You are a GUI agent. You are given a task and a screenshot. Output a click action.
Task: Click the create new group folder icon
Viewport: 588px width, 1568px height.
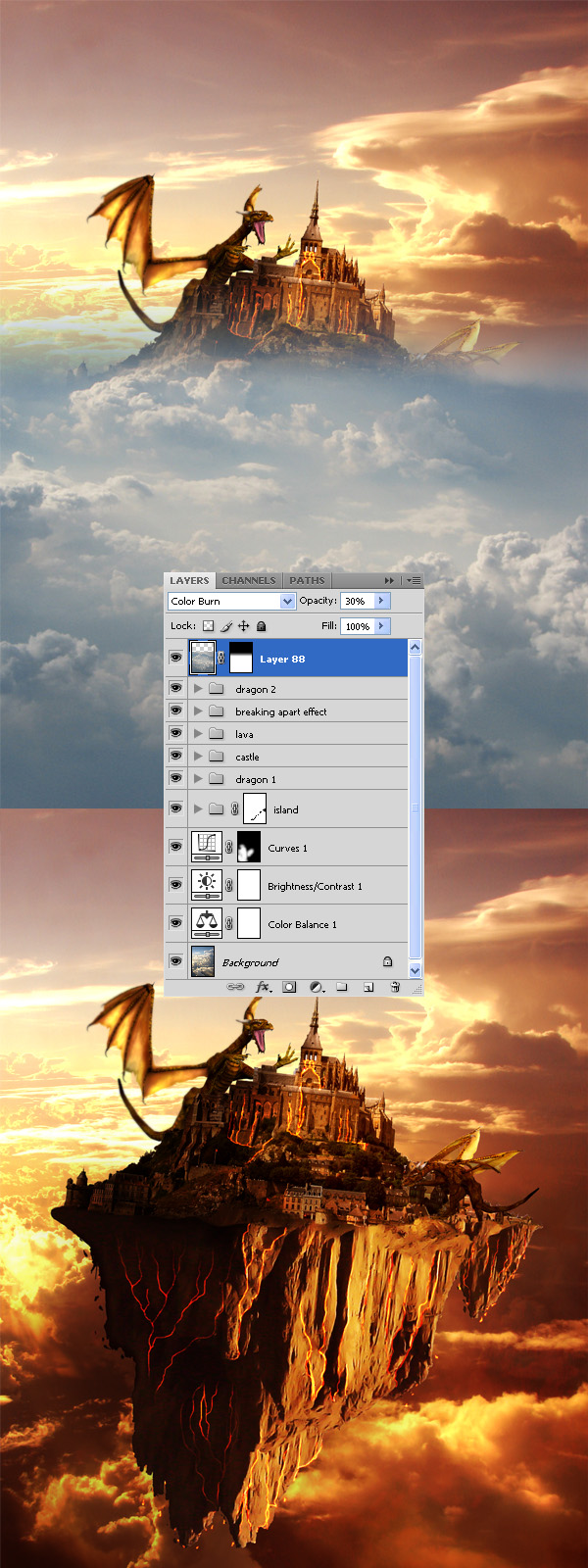point(342,987)
